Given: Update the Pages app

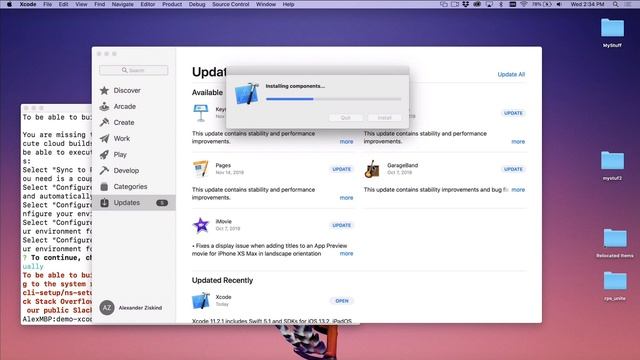Looking at the screenshot, I should tap(342, 169).
